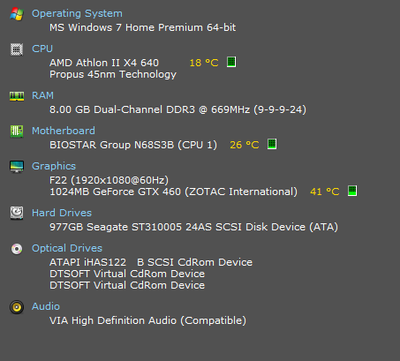This screenshot has height=361, width=400.
Task: Click the Hard Drives disk icon
Action: (17, 213)
